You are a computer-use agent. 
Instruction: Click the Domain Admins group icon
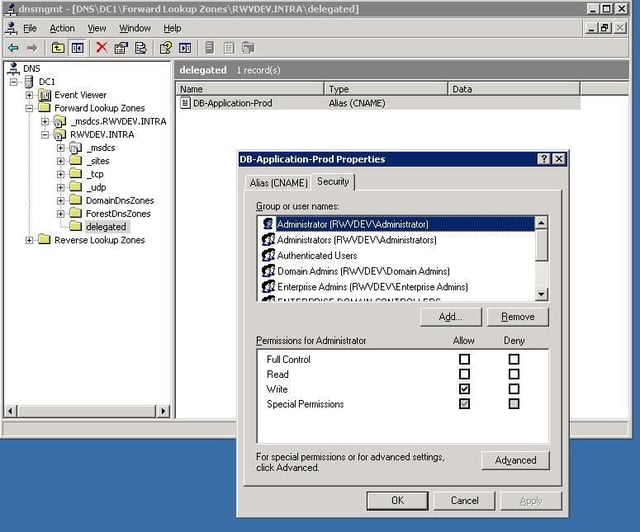(268, 271)
